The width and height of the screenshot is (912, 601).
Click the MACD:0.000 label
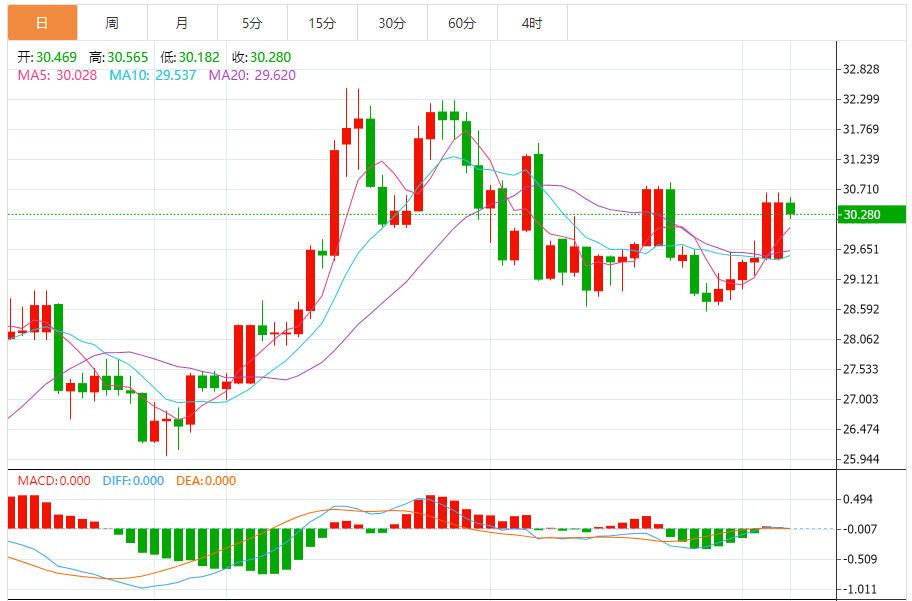54,481
